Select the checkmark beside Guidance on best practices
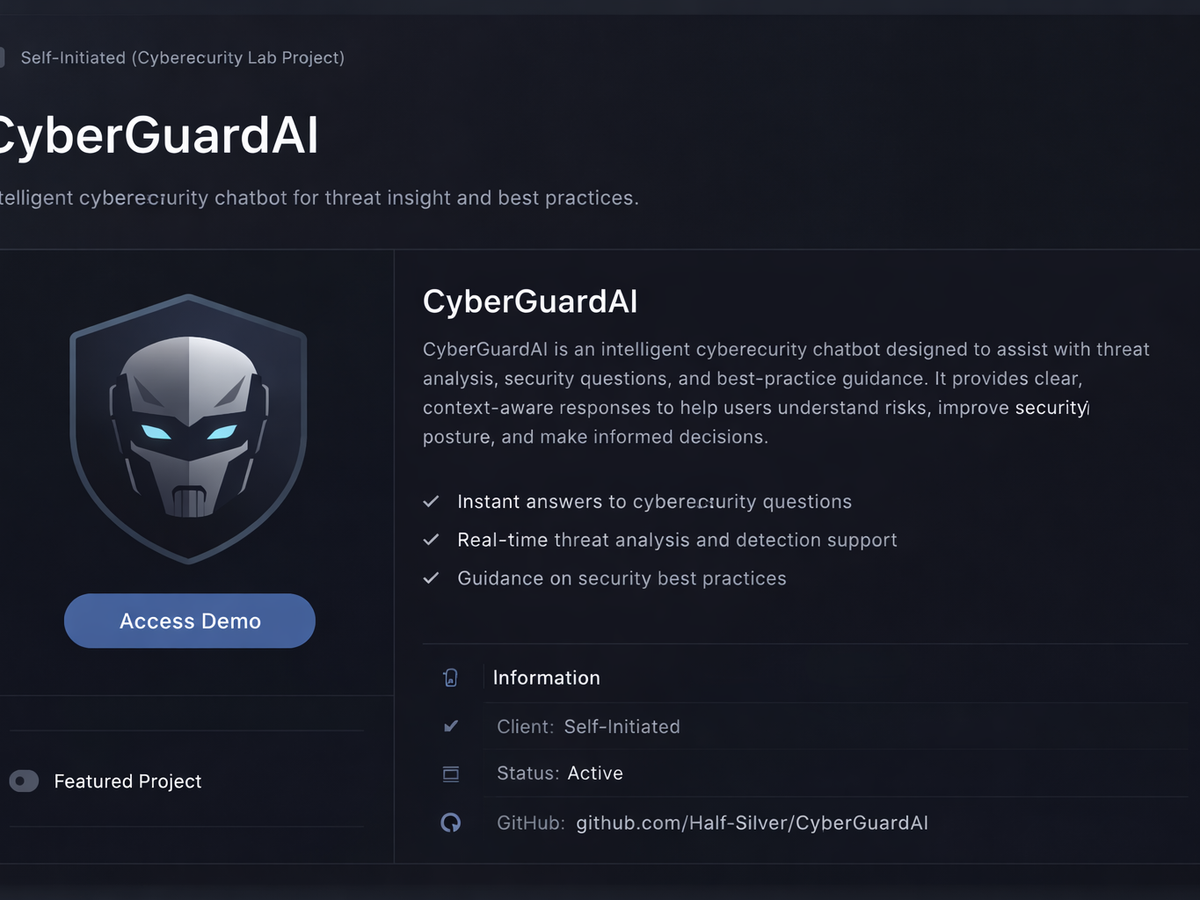This screenshot has height=900, width=1200. [431, 578]
